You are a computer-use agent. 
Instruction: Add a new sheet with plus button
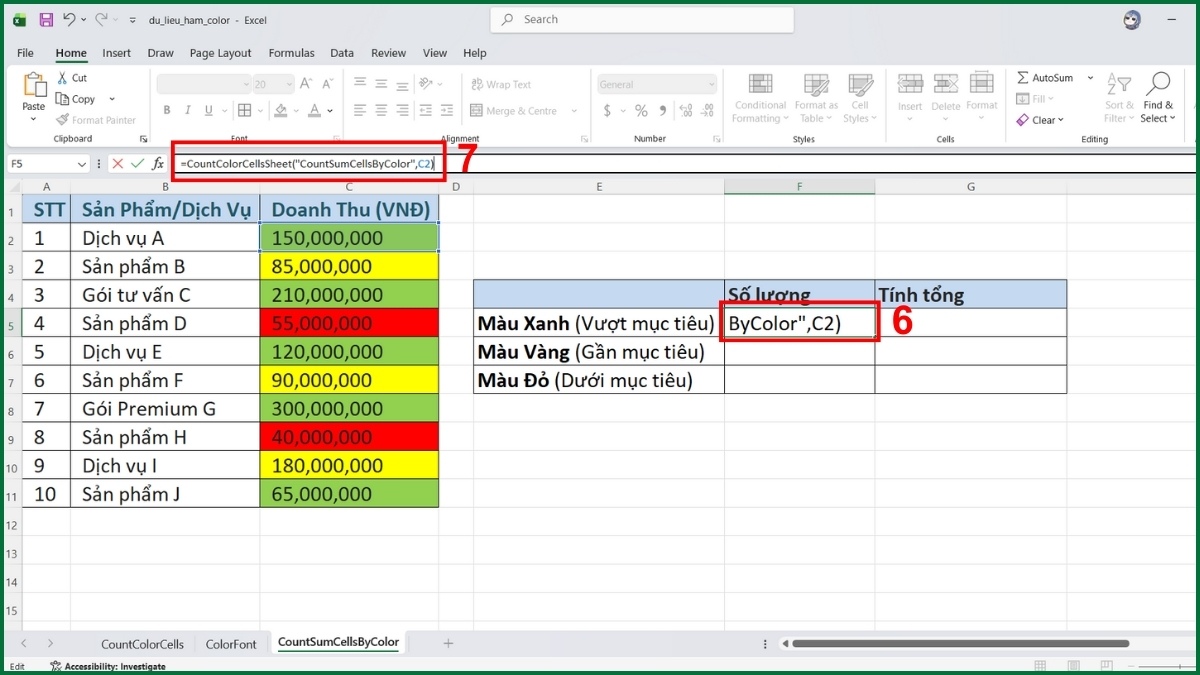448,643
